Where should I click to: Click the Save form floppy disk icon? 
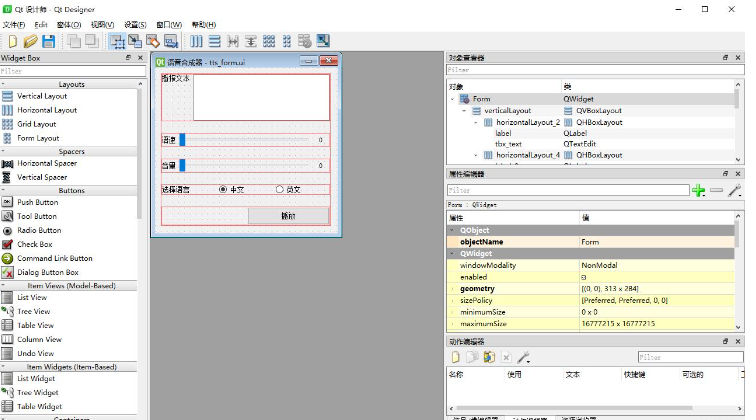coord(48,41)
